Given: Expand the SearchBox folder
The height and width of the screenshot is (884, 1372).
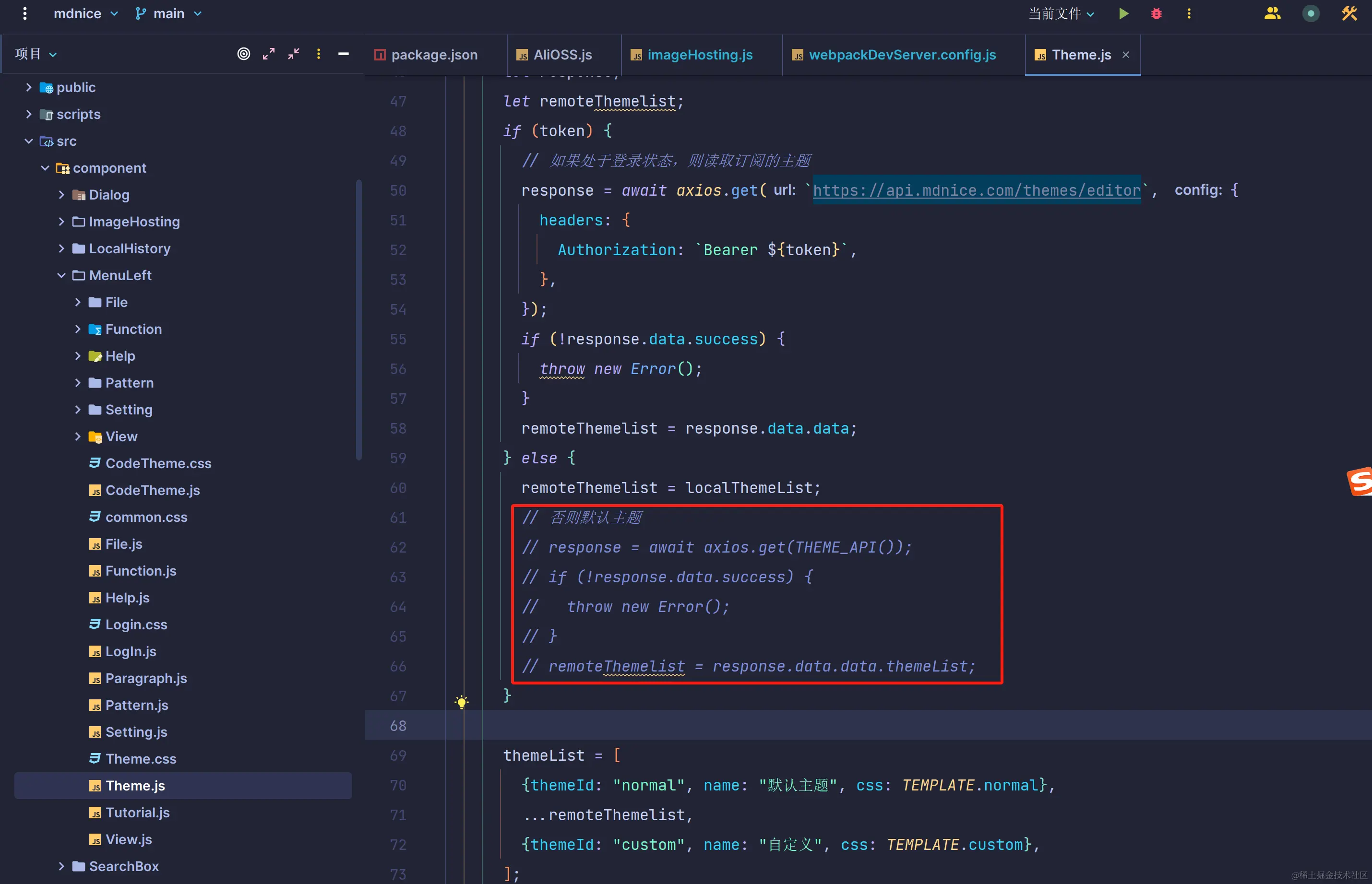Looking at the screenshot, I should tap(61, 866).
